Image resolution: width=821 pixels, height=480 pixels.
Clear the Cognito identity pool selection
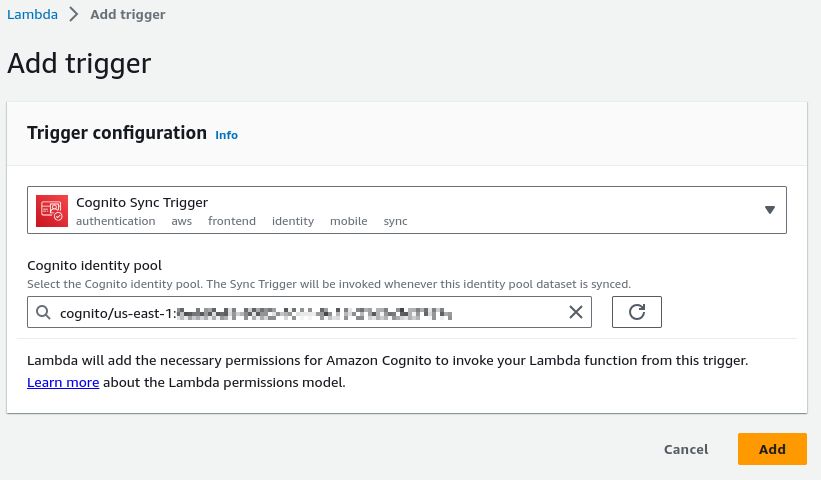[576, 313]
